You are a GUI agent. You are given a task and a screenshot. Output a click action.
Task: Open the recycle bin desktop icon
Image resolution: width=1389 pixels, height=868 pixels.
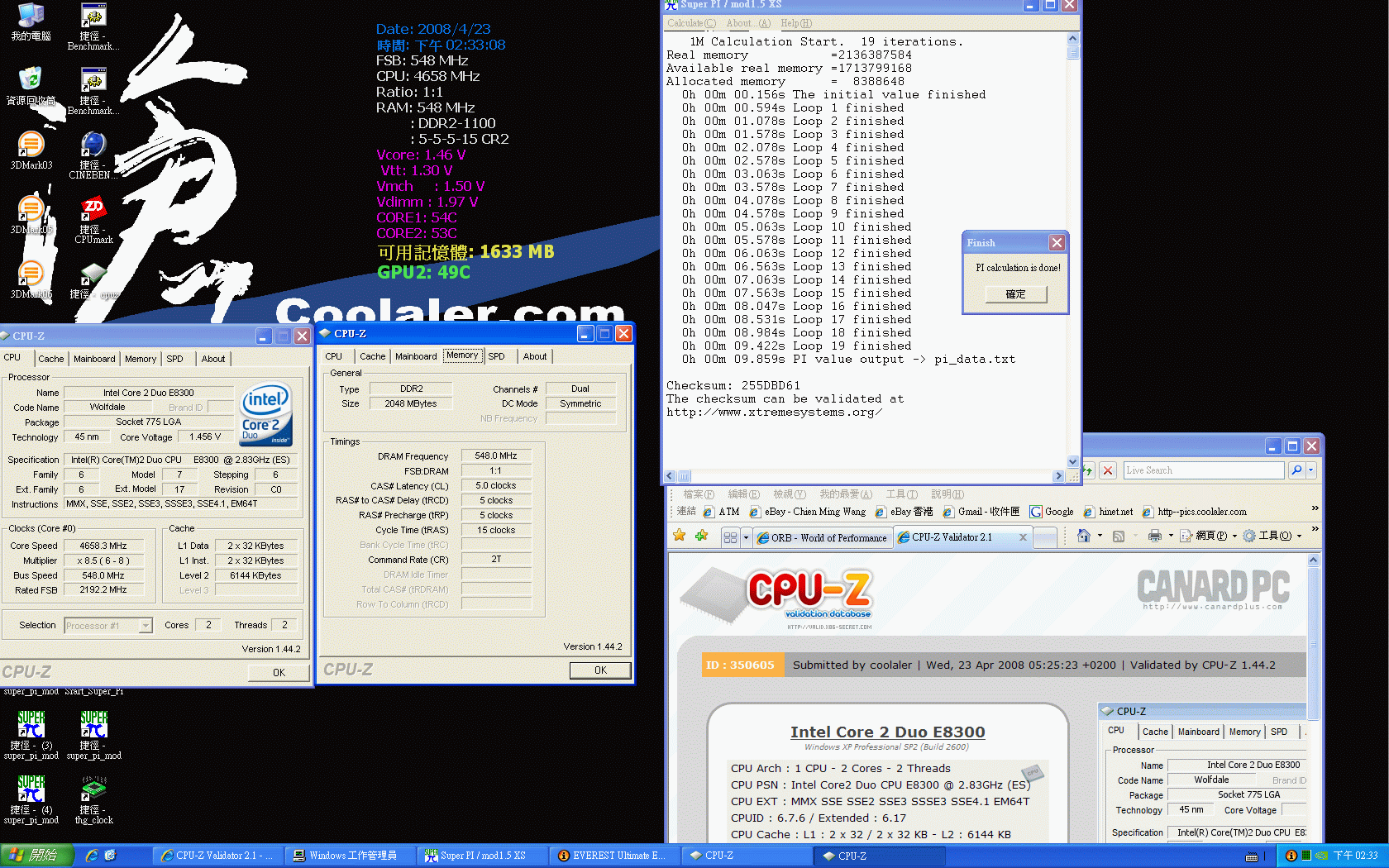[x=31, y=85]
